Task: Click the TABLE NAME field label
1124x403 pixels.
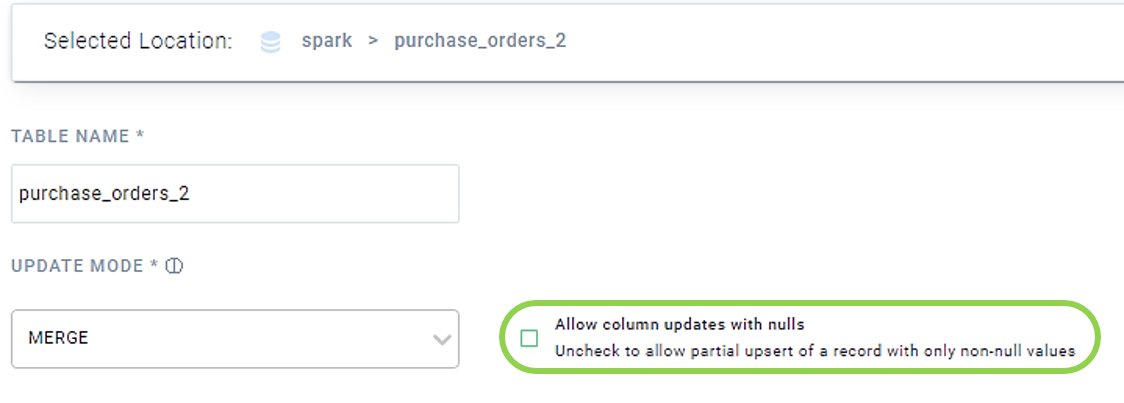Action: 70,136
